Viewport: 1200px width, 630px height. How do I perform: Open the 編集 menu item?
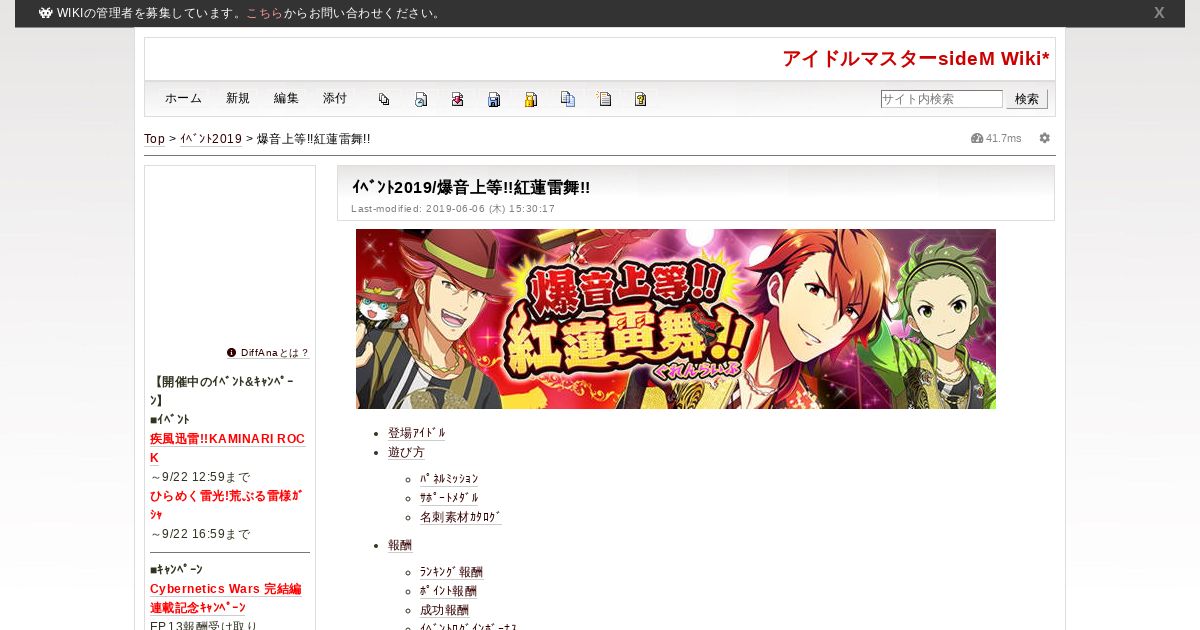(287, 98)
